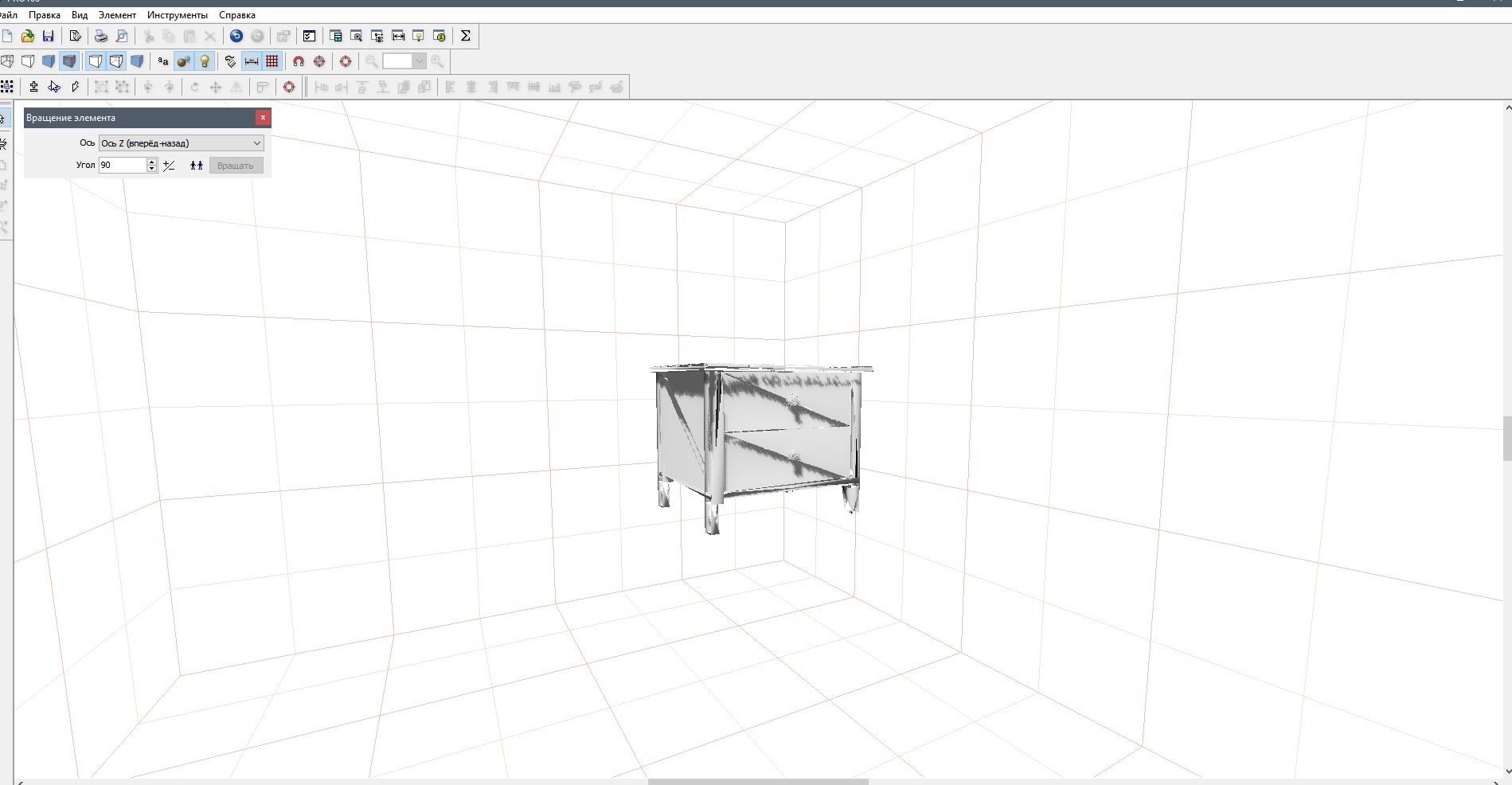Image resolution: width=1512 pixels, height=785 pixels.
Task: Open the Элемент menu
Action: click(x=117, y=15)
